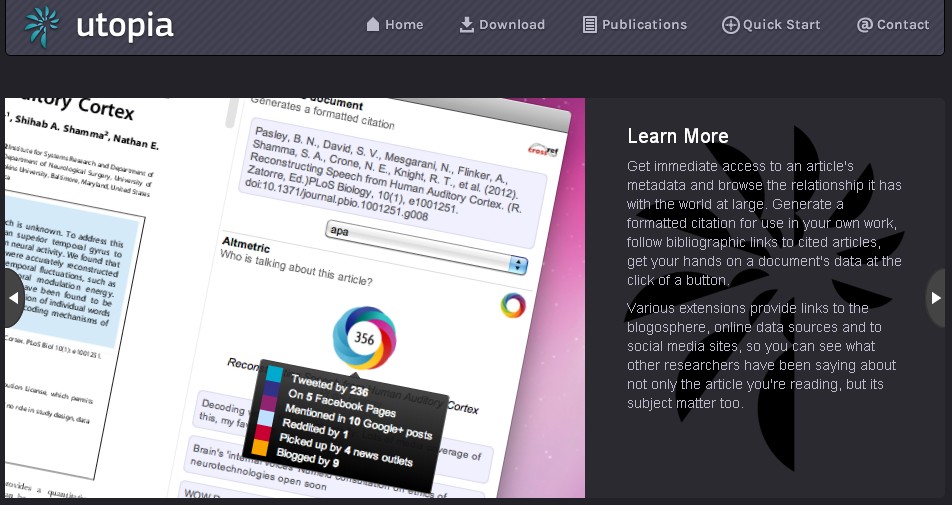Click the Download arrow icon
The width and height of the screenshot is (952, 505).
pyautogui.click(x=466, y=24)
